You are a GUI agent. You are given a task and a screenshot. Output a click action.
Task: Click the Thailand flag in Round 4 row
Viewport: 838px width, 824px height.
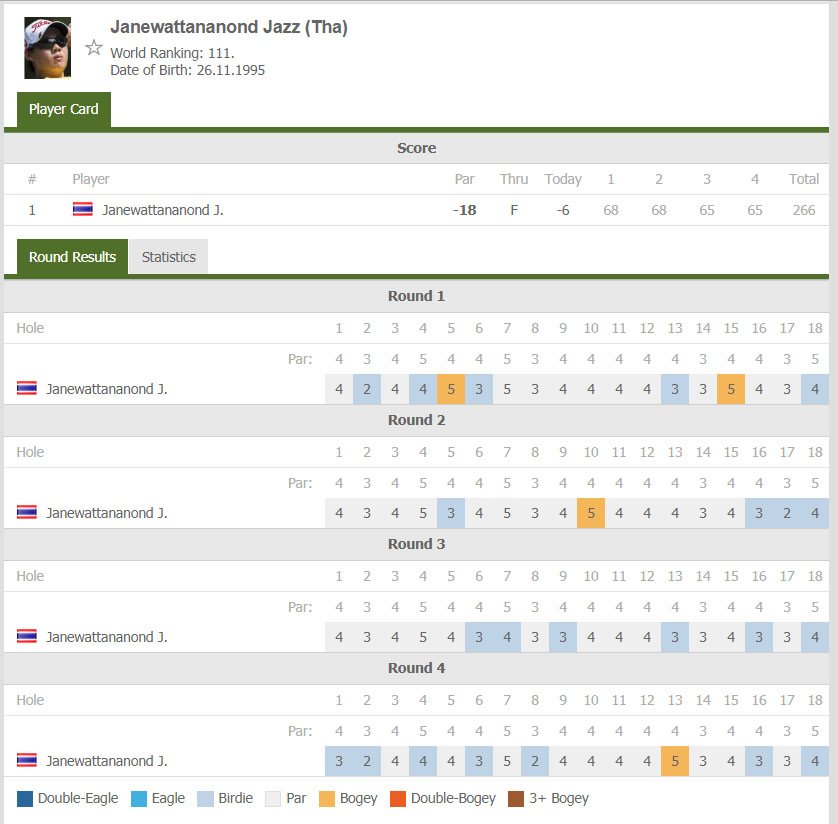point(27,760)
